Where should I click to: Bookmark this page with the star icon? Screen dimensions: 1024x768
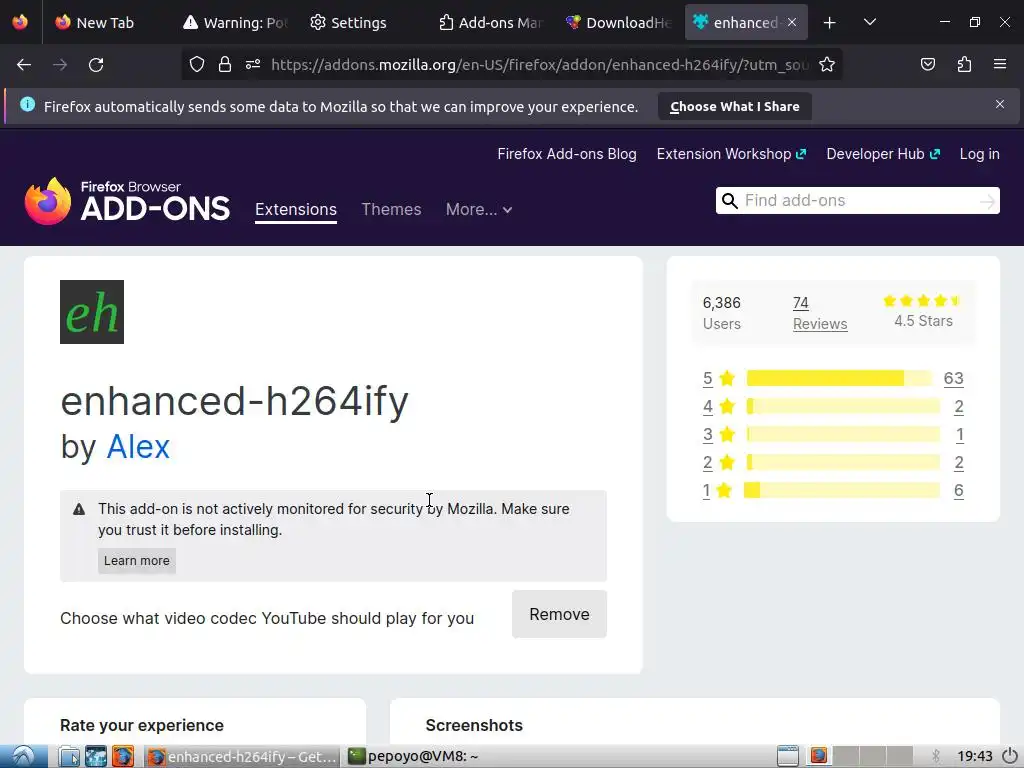pyautogui.click(x=827, y=65)
